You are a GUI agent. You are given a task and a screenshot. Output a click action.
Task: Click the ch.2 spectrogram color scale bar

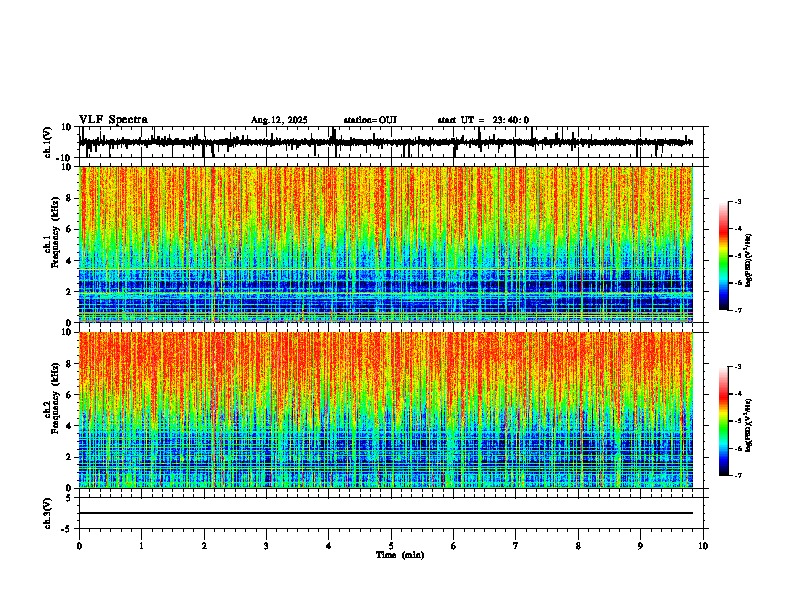[724, 421]
